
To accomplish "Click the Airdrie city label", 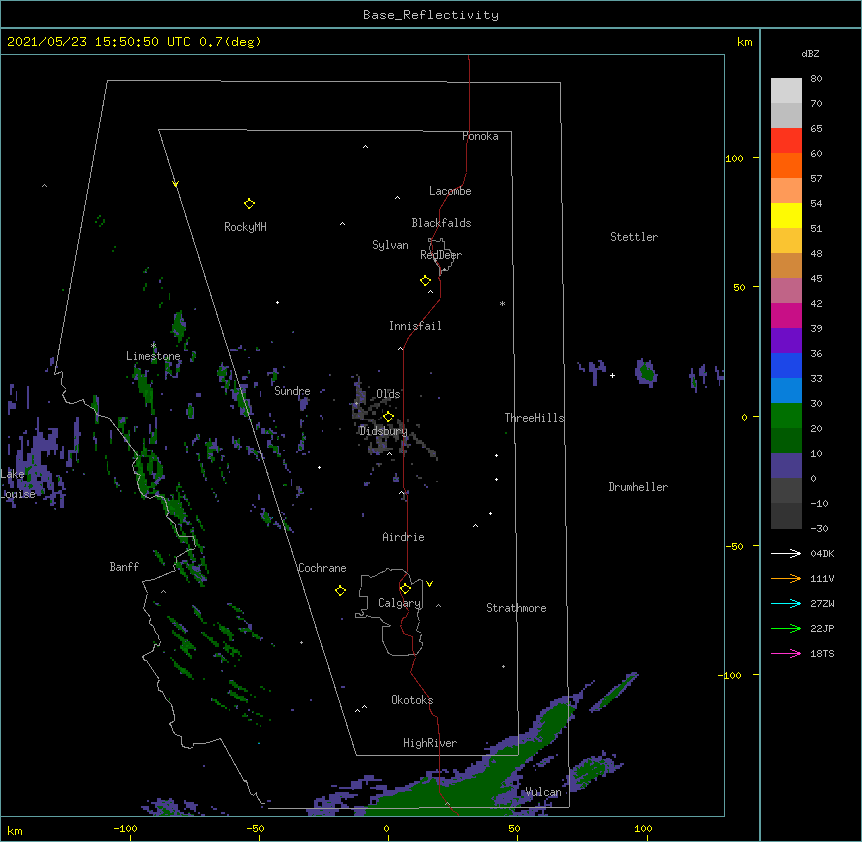I will pos(403,537).
